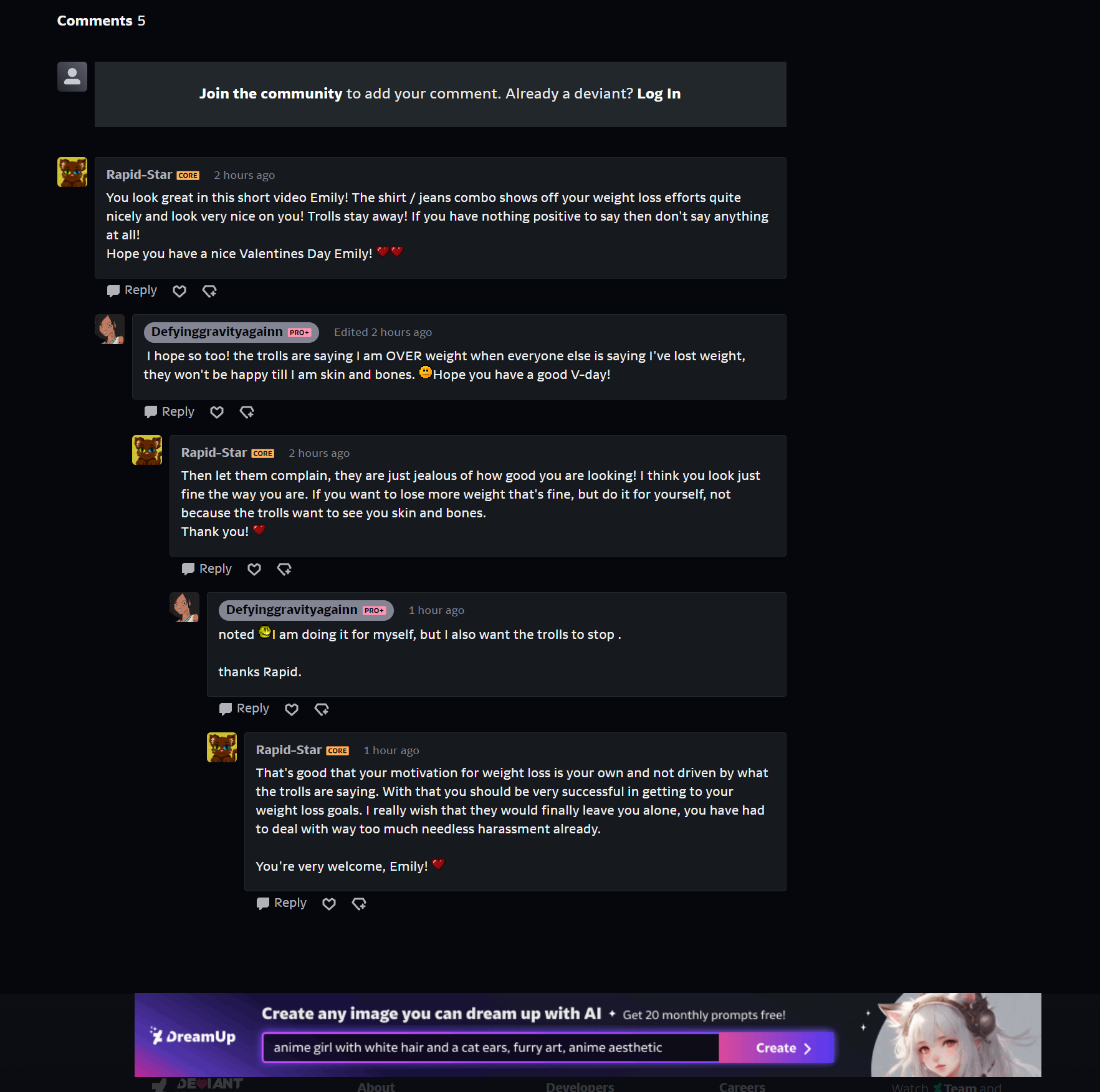The height and width of the screenshot is (1092, 1100).
Task: Reply to Rapid-Star's first comment
Action: (x=132, y=290)
